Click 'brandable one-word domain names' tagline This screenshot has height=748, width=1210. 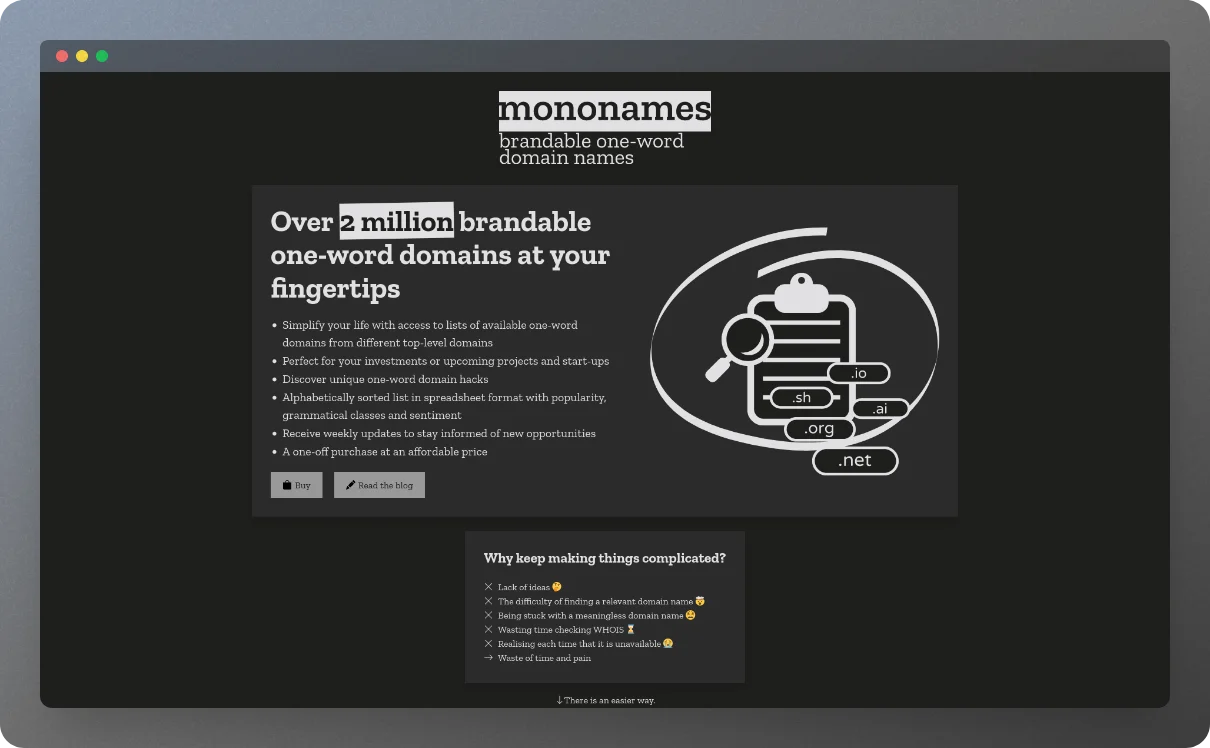(x=591, y=149)
